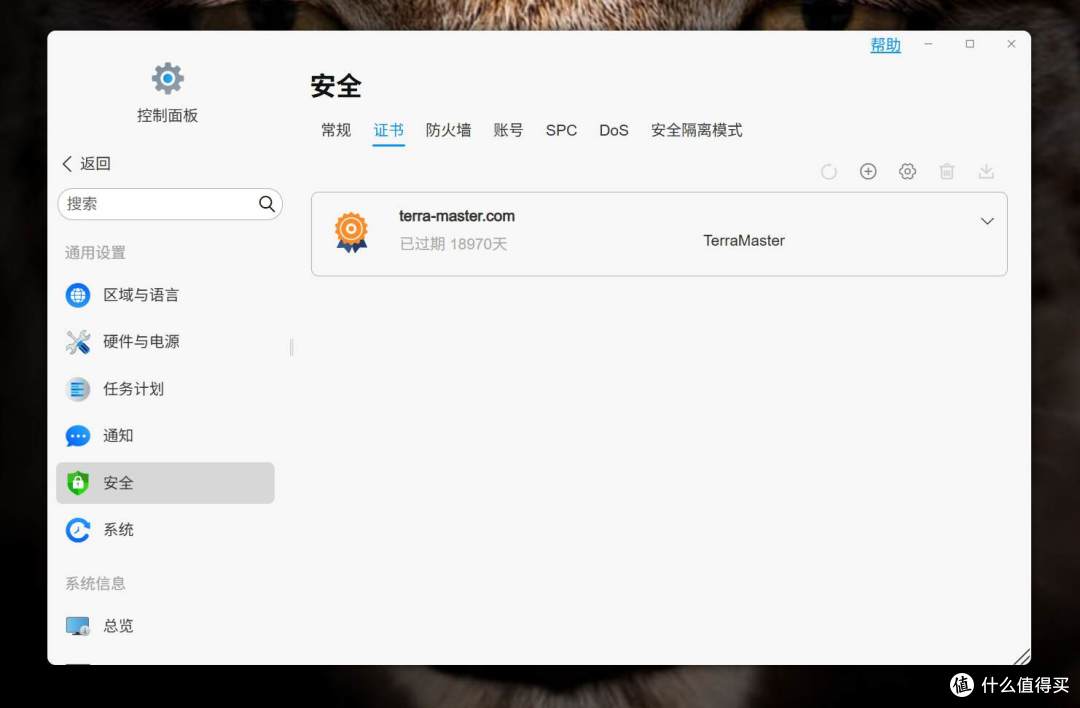Click the window resize grip corner

1022,657
